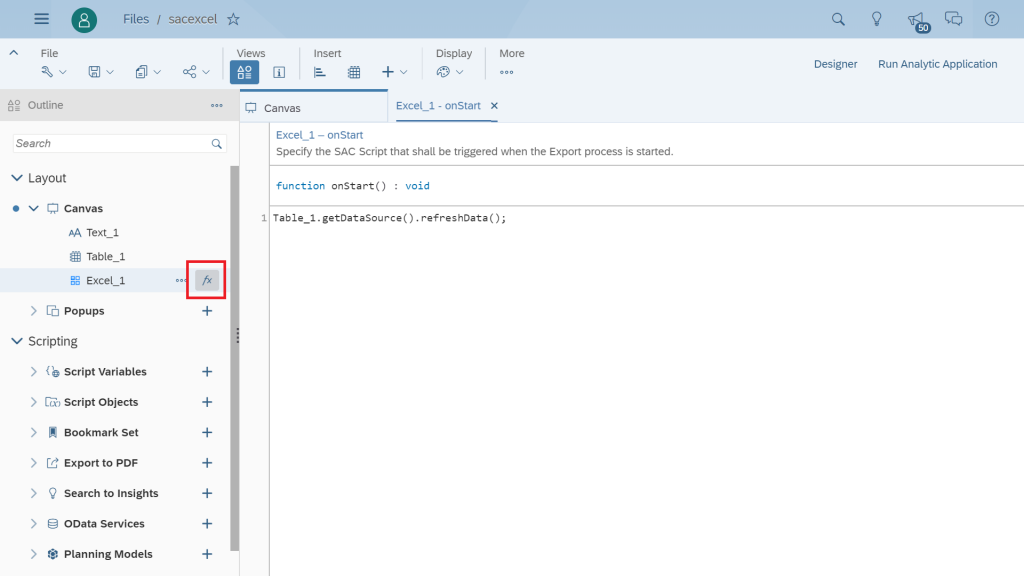1024x576 pixels.
Task: Open the lightbulb insights icon
Action: point(876,19)
